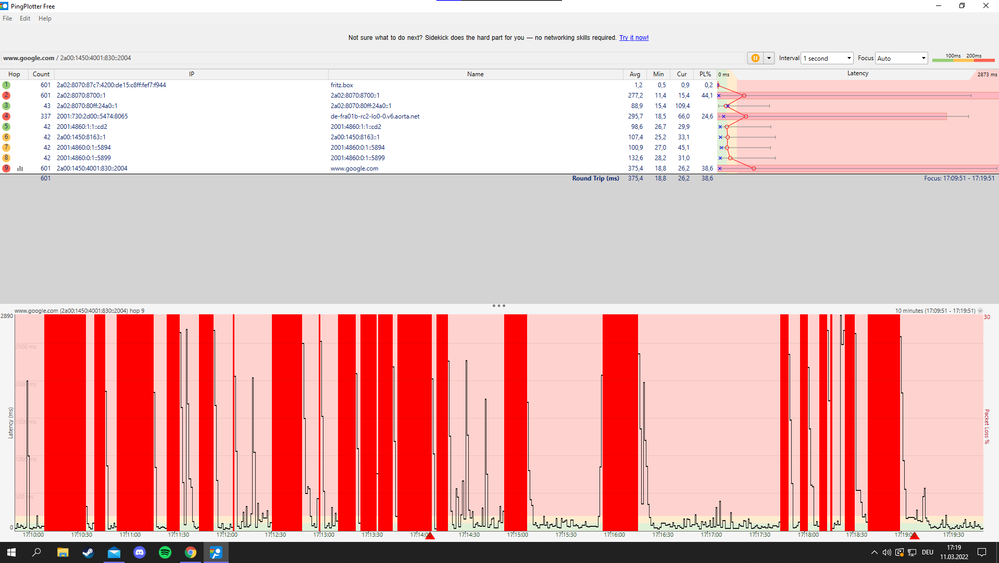Open the Edit menu
The width and height of the screenshot is (999, 563).
coord(25,18)
